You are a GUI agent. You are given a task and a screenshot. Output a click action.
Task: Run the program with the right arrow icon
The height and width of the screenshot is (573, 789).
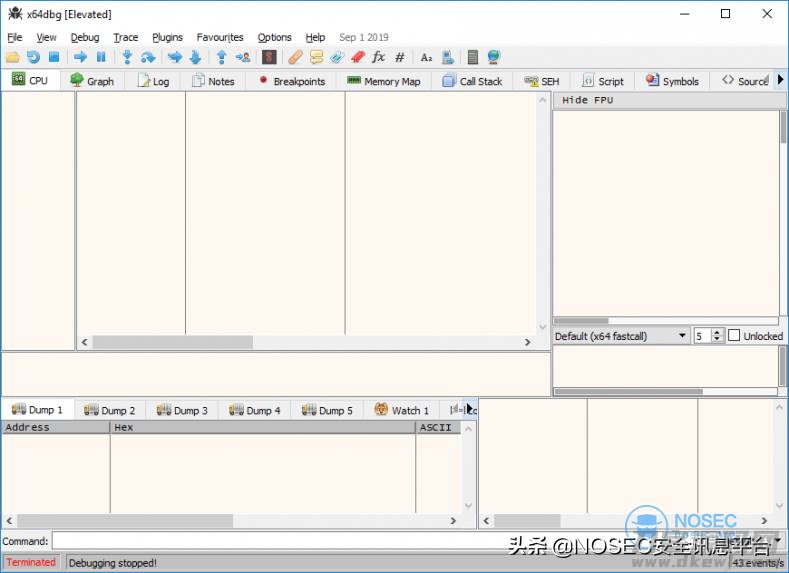click(80, 57)
